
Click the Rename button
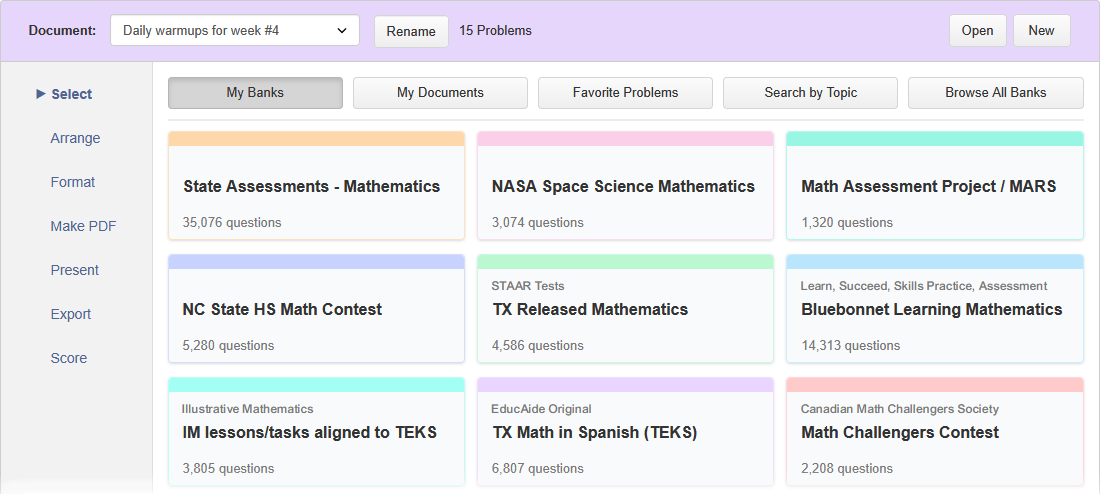(x=411, y=32)
